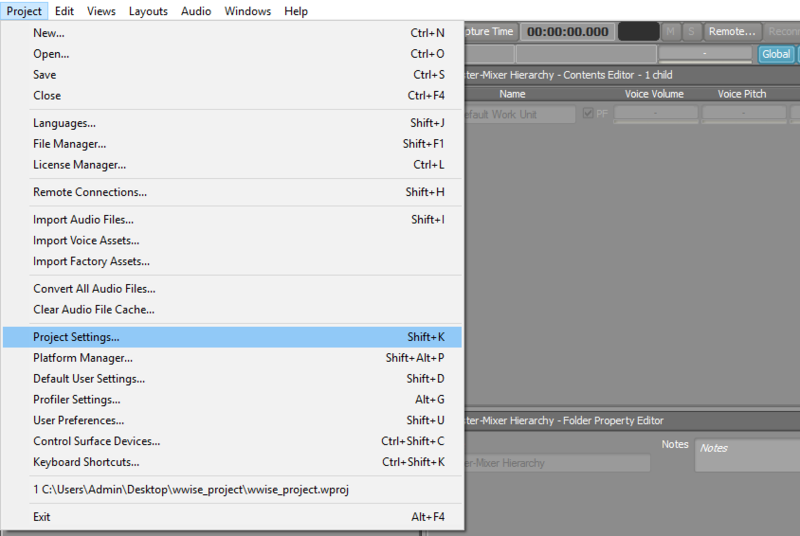800x536 pixels.
Task: Open the Layouts menu
Action: (x=148, y=11)
